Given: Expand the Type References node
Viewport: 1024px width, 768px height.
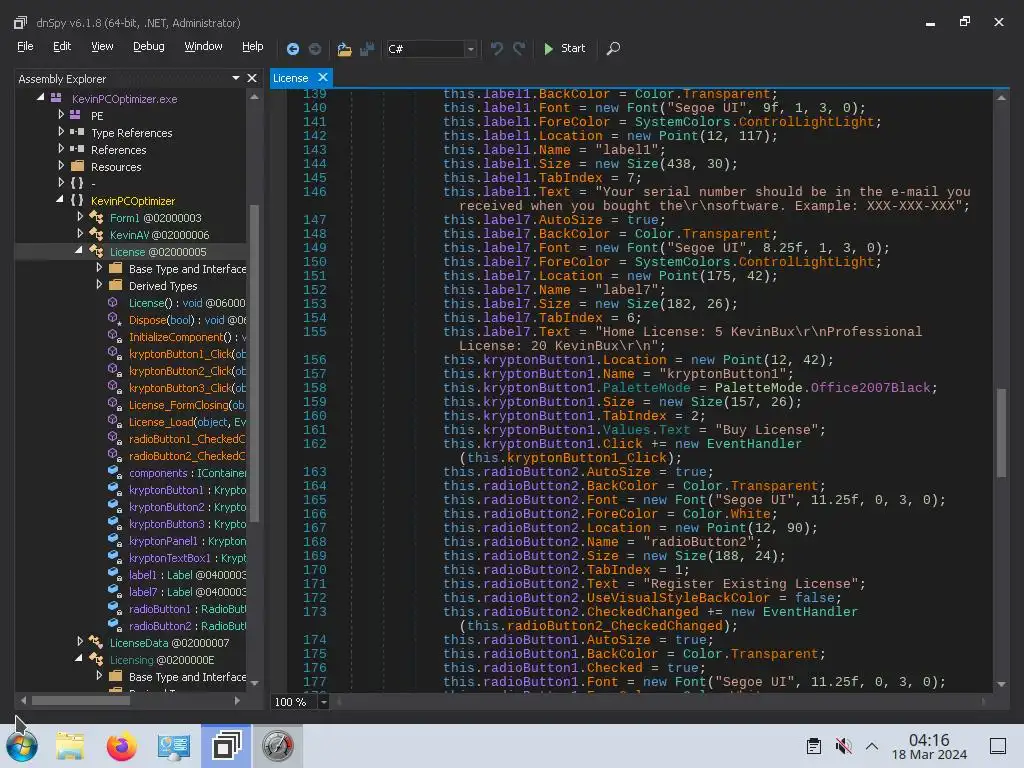Looking at the screenshot, I should (61, 131).
